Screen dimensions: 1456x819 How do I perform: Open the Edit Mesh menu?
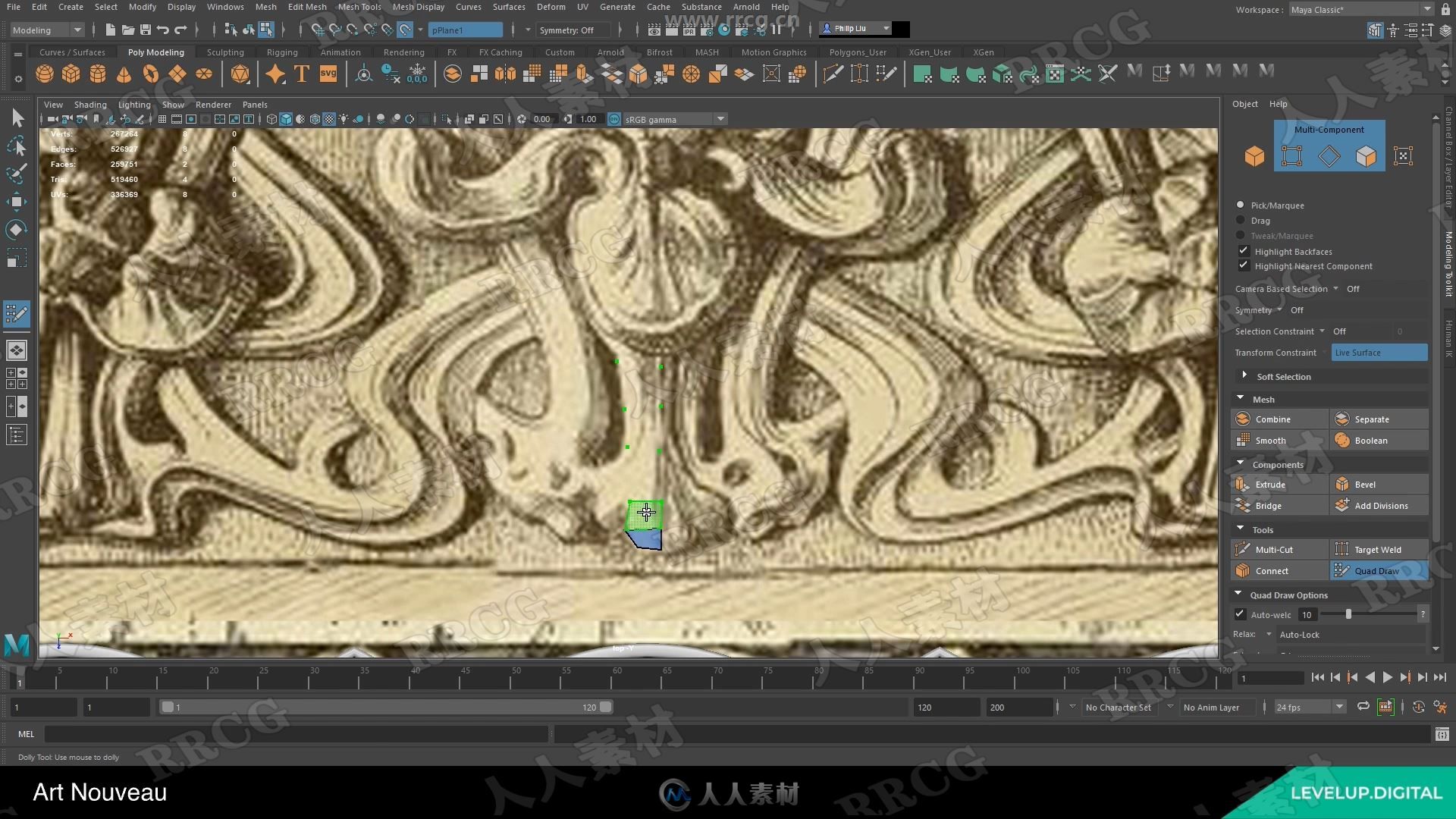[x=307, y=7]
